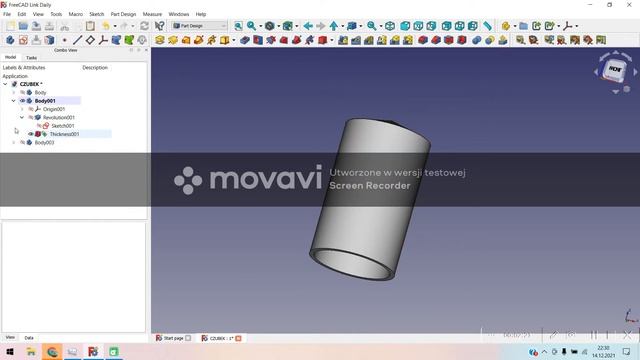Close the CZUBEK document tab
This screenshot has width=640, height=360.
238,338
